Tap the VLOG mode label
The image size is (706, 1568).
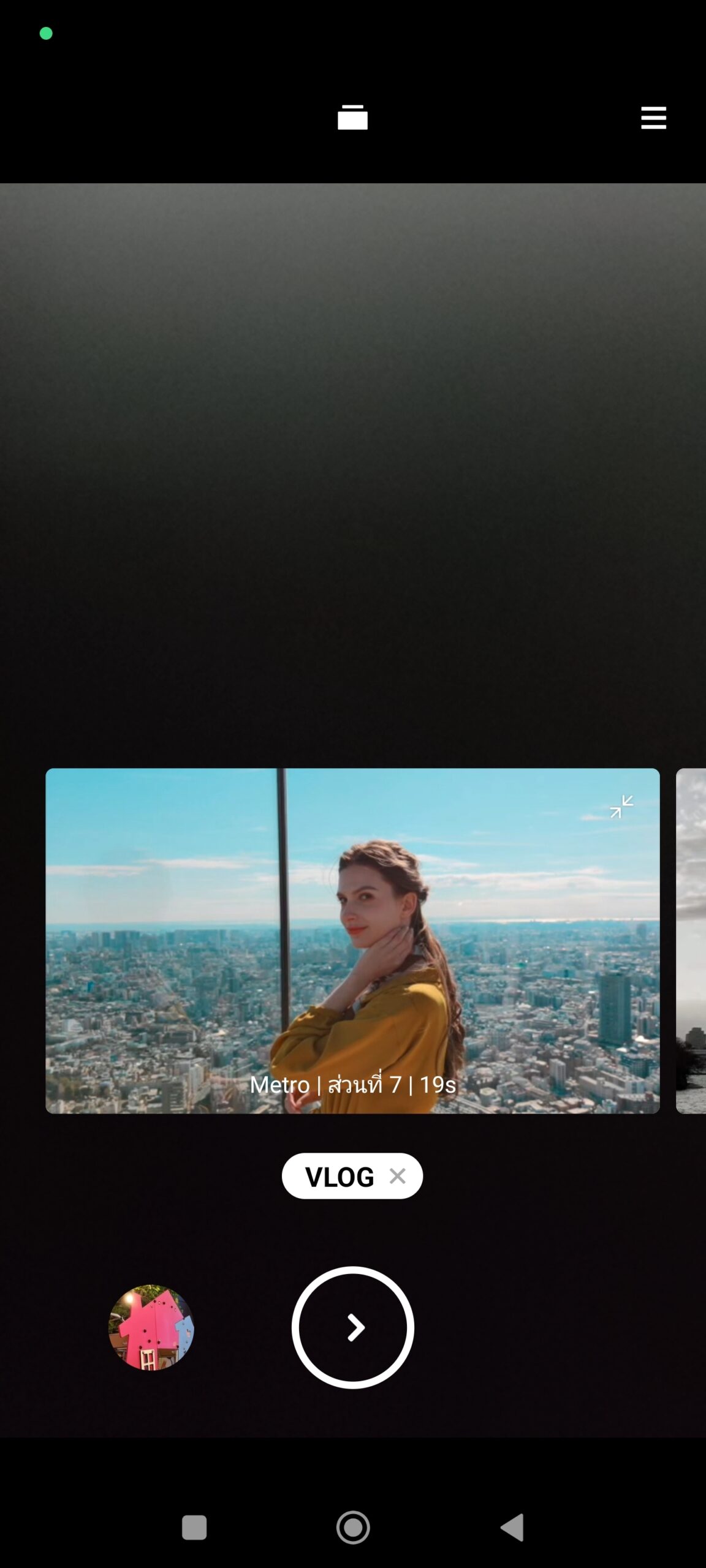[x=340, y=1177]
